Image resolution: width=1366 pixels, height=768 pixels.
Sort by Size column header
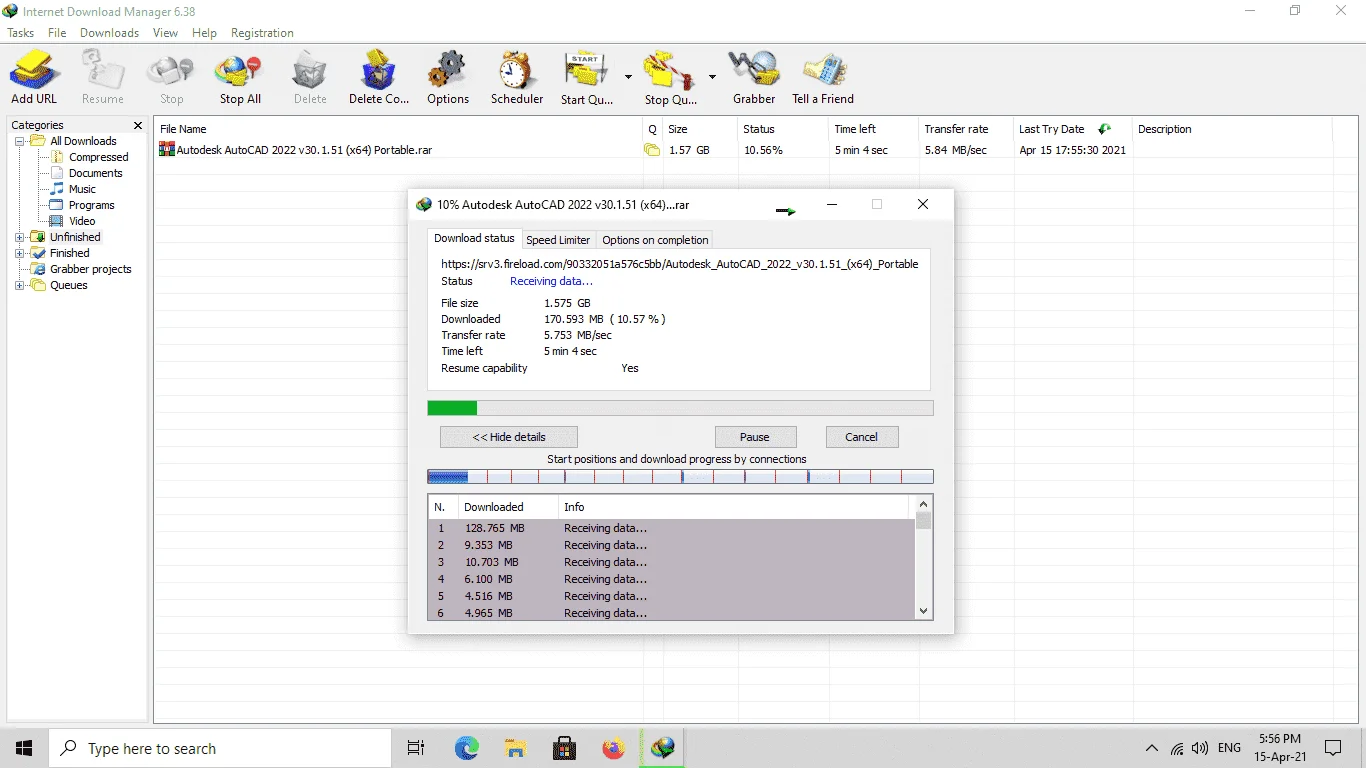[x=699, y=129]
